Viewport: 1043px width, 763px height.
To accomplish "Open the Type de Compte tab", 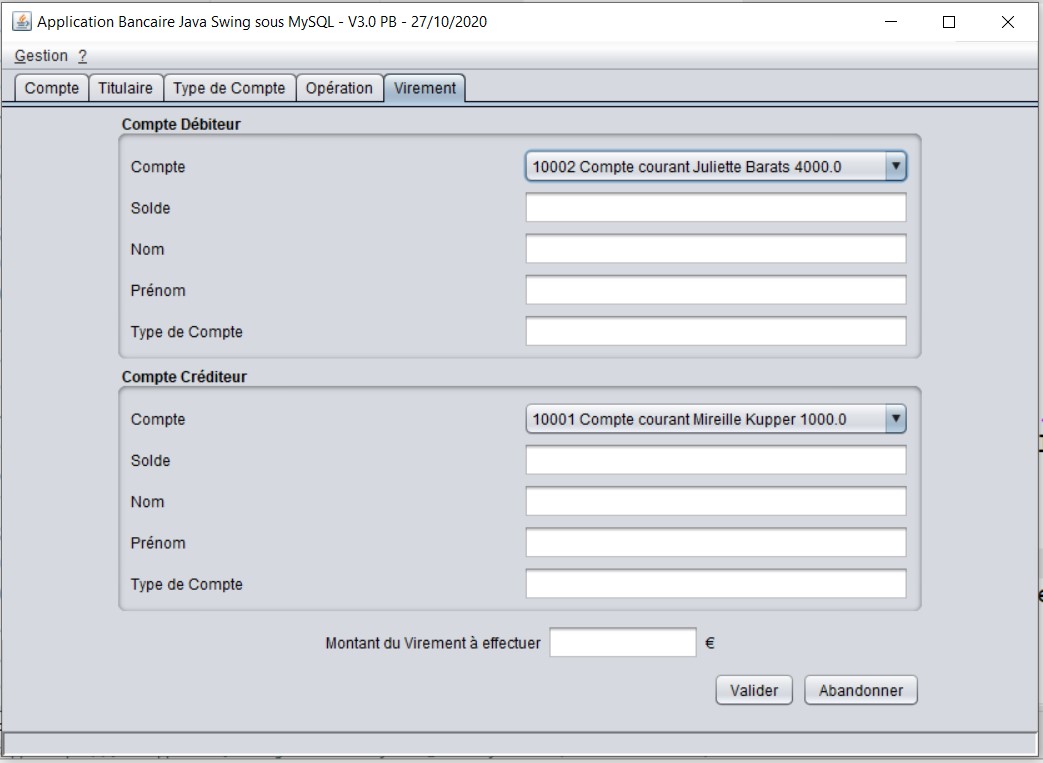I will (x=229, y=88).
